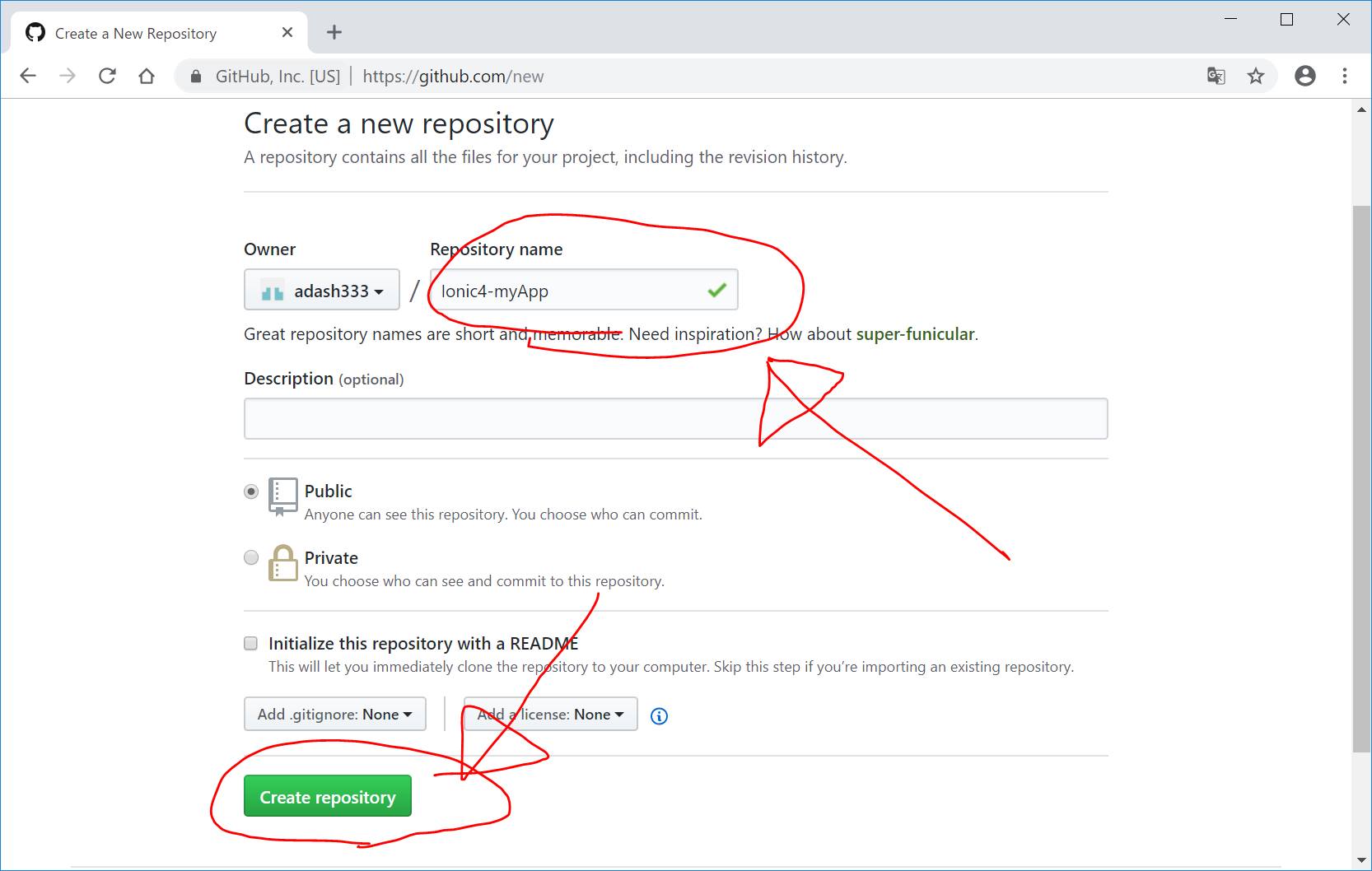Click the green Create repository button

[x=327, y=797]
